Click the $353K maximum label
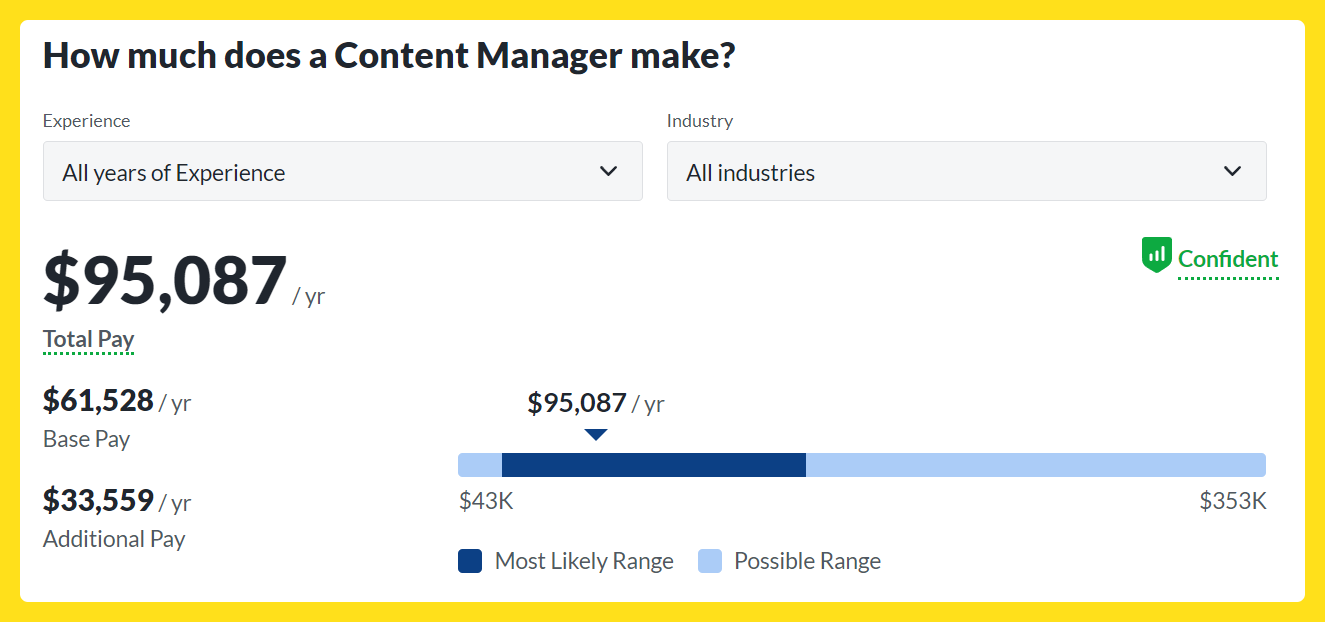The height and width of the screenshot is (622, 1325). point(1233,501)
